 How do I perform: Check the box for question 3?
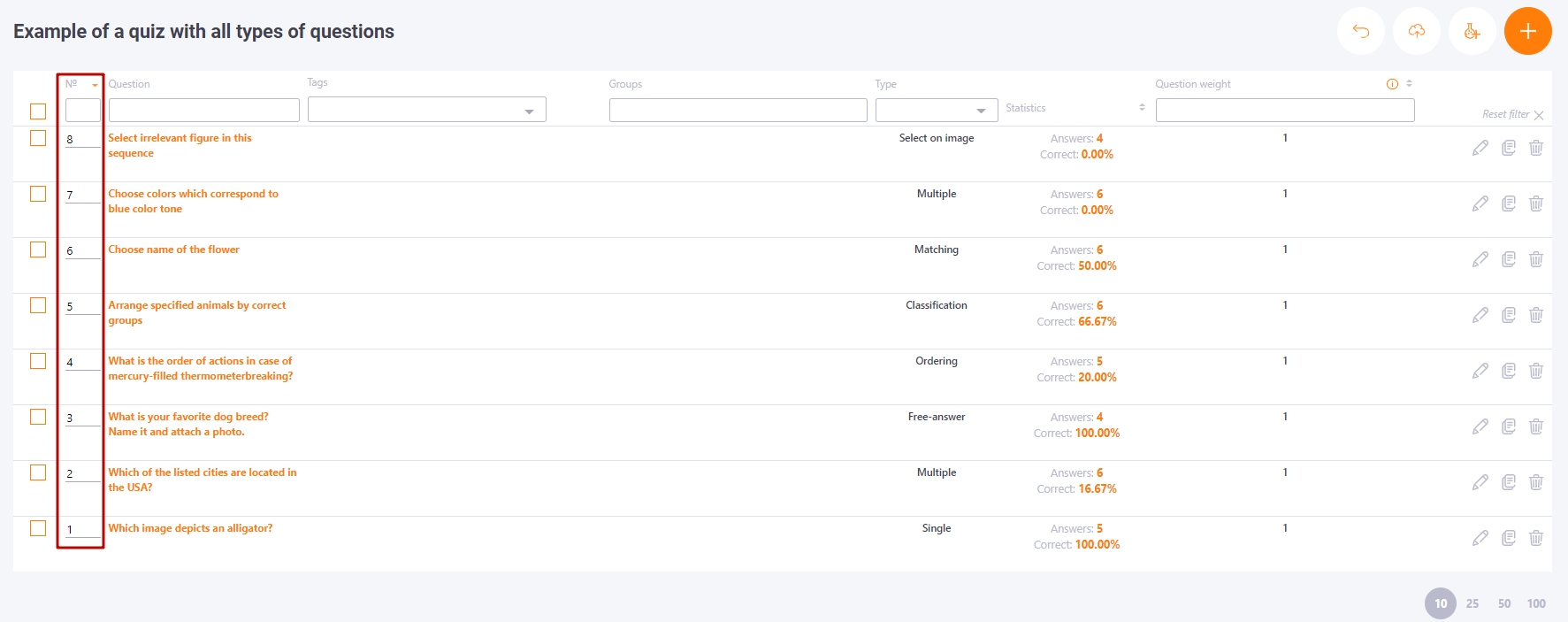38,417
